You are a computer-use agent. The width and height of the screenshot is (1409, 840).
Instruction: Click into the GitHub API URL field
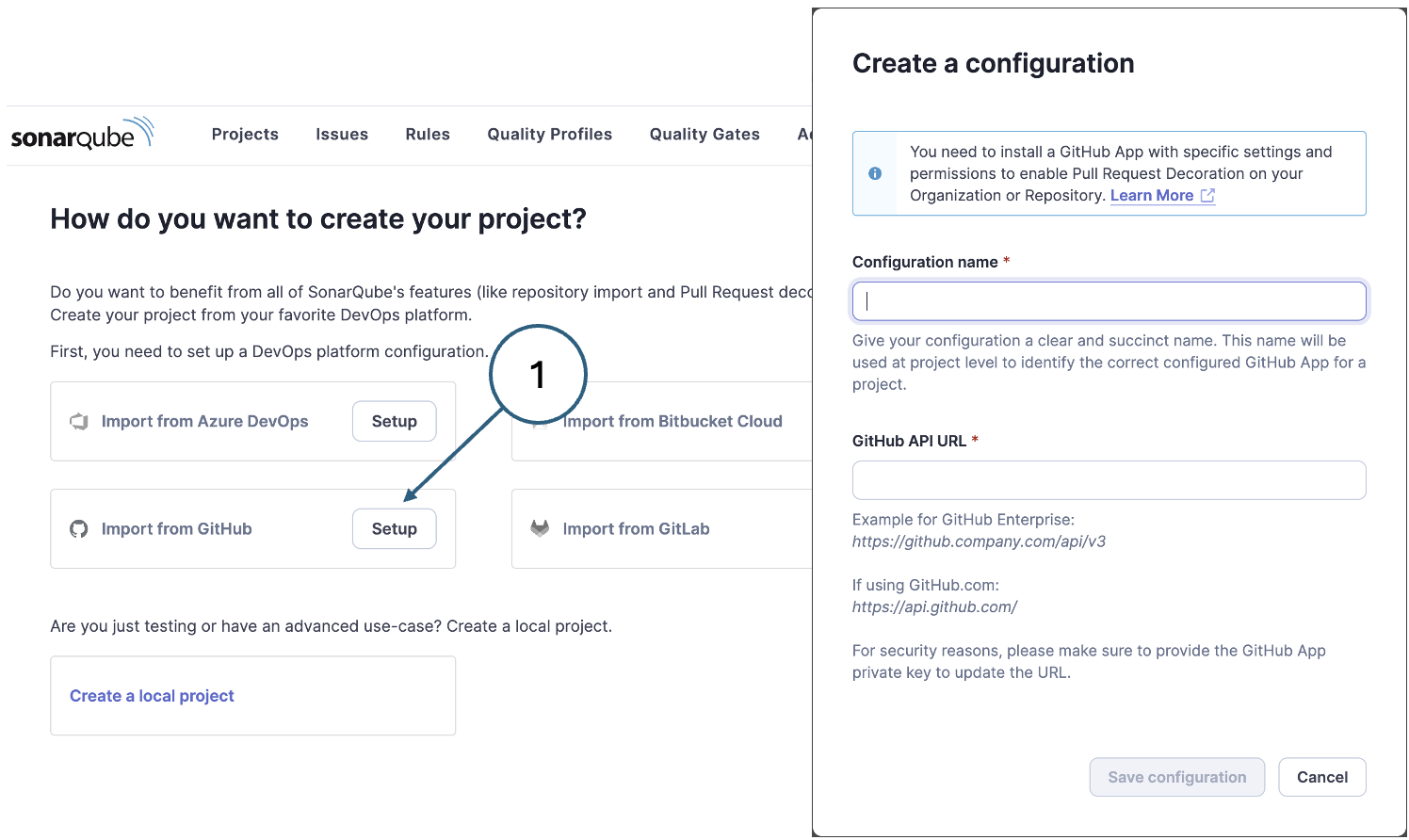pos(1109,480)
